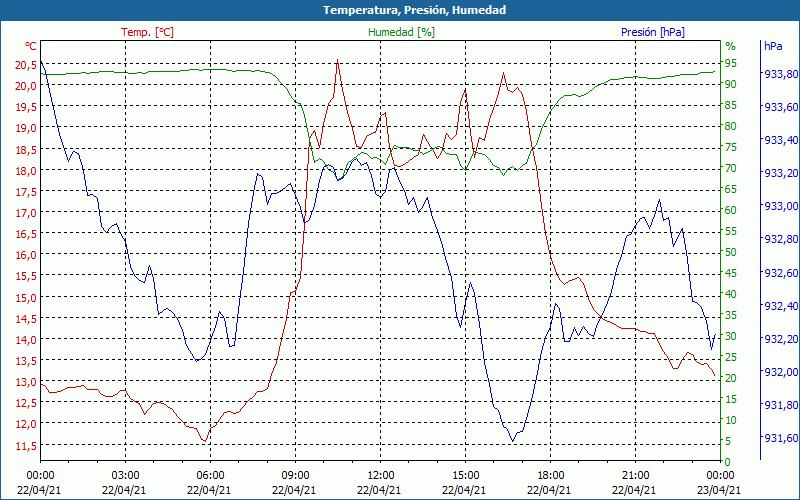Click the '17,0' temperature axis value
Screen dimensions: 800x500
tap(27, 212)
